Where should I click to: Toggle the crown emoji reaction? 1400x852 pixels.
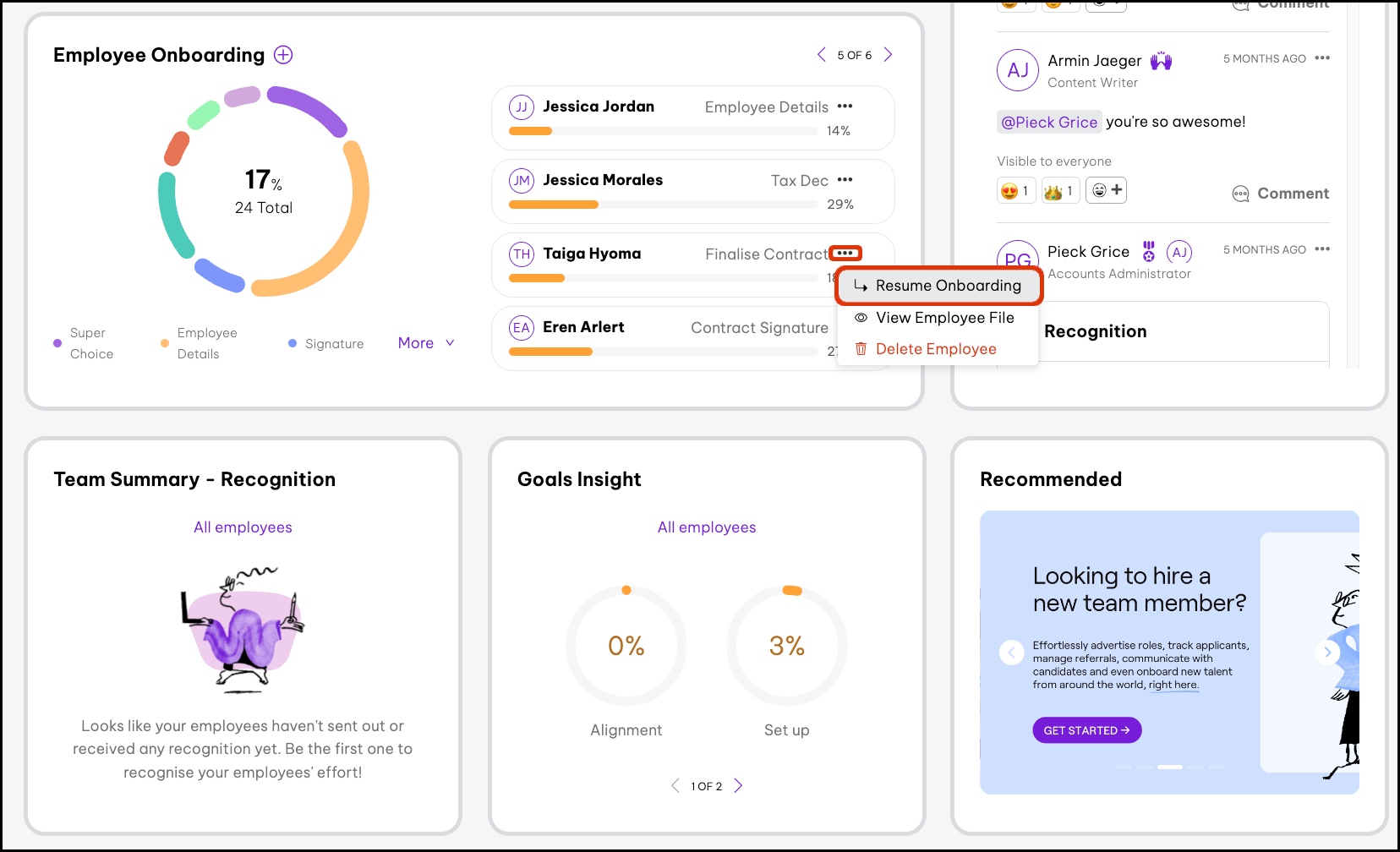pos(1059,191)
